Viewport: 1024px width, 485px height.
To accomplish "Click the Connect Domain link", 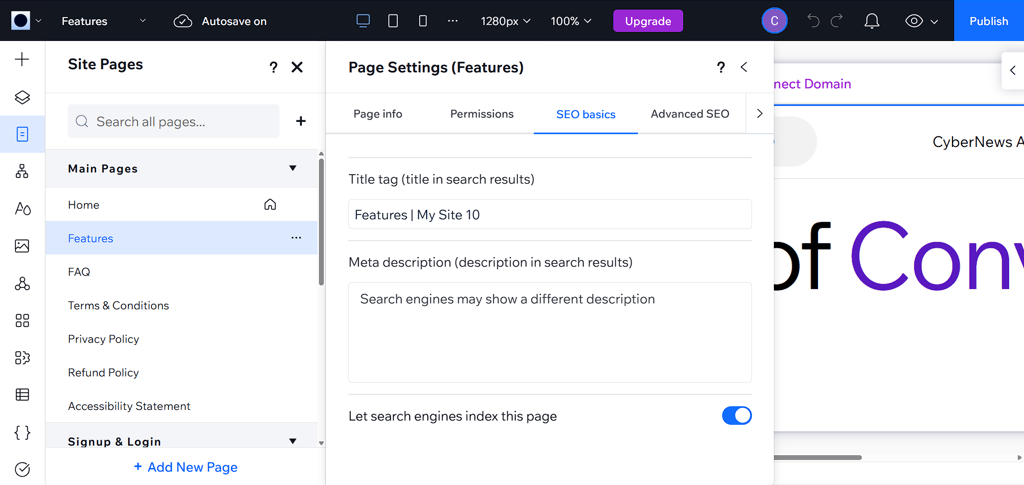I will [813, 84].
